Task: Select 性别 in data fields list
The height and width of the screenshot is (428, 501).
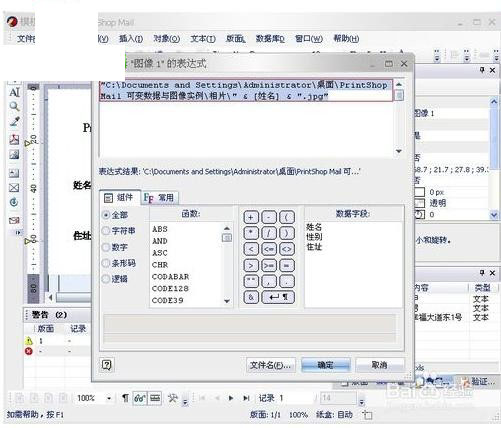Action: pos(314,237)
